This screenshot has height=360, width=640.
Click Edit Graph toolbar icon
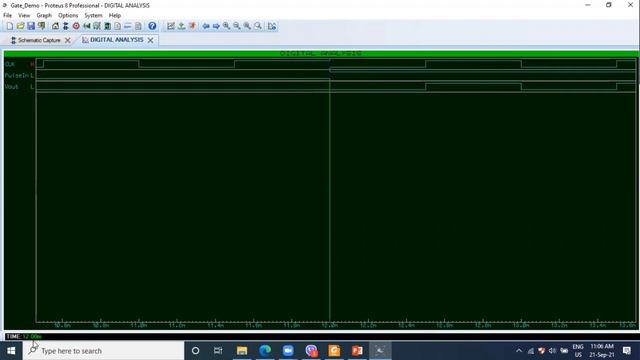tap(171, 26)
